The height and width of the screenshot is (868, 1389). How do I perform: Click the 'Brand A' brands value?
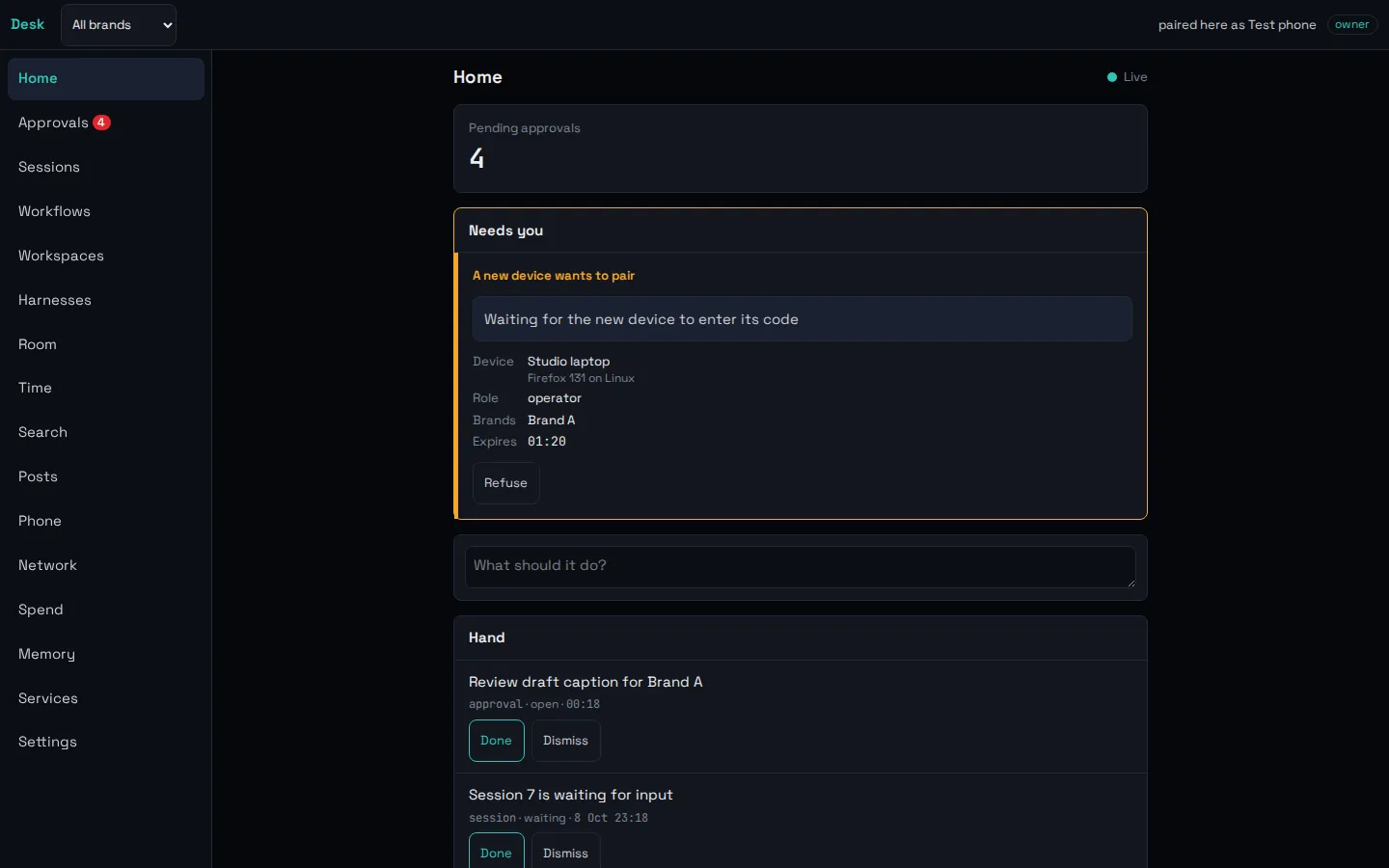[x=552, y=420]
